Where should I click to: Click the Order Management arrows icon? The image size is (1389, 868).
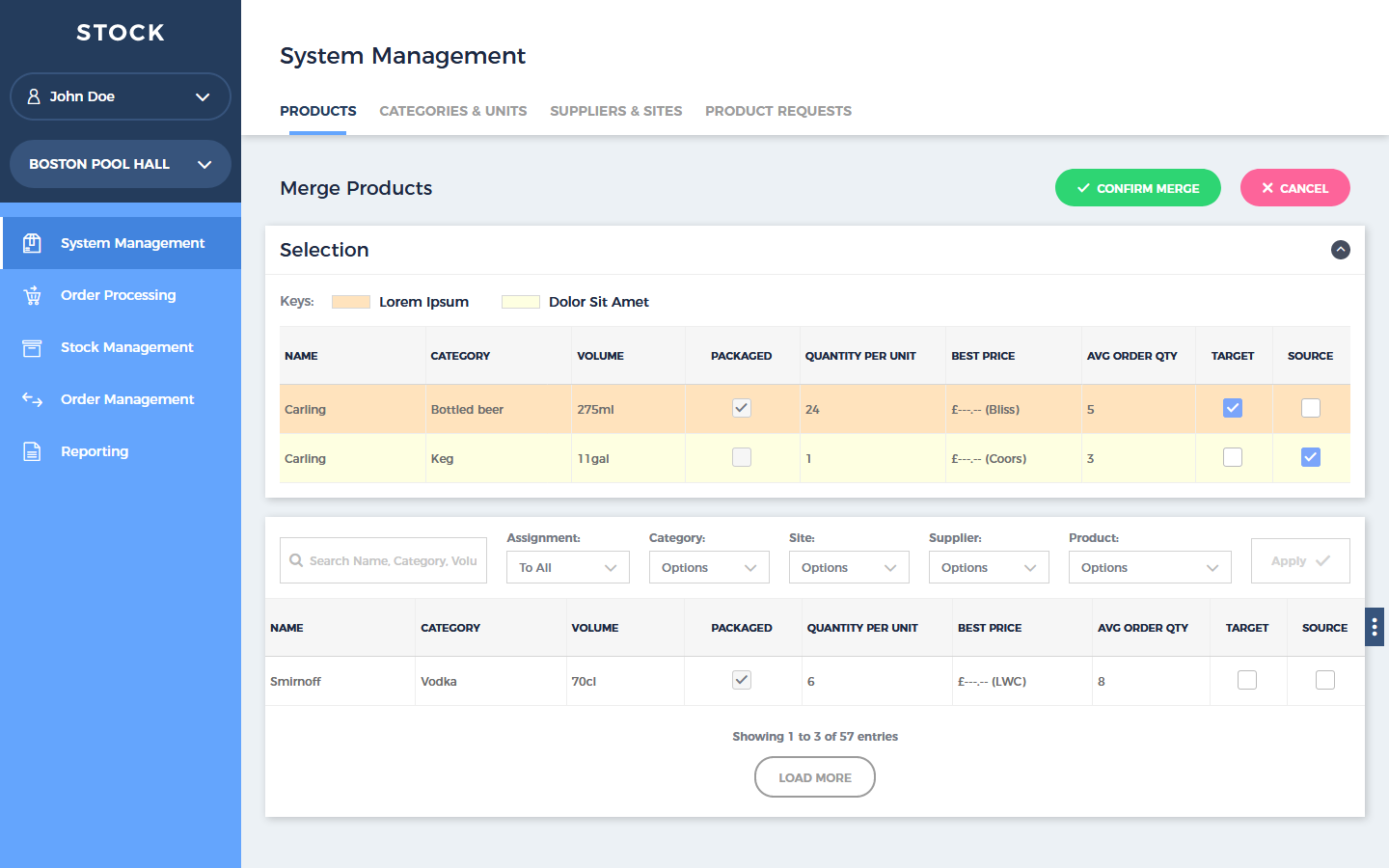pos(32,399)
